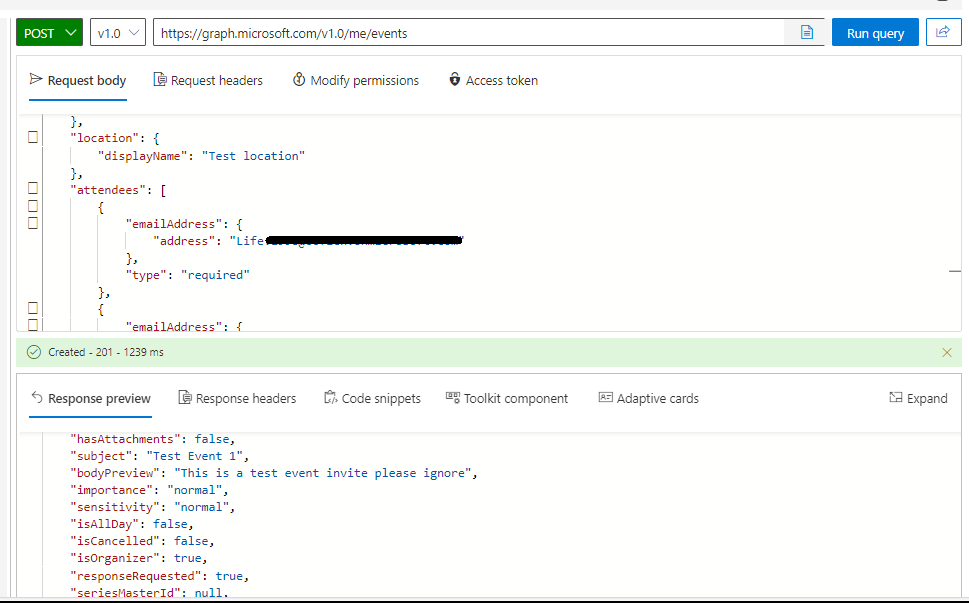Click the Access token key icon

click(x=456, y=80)
